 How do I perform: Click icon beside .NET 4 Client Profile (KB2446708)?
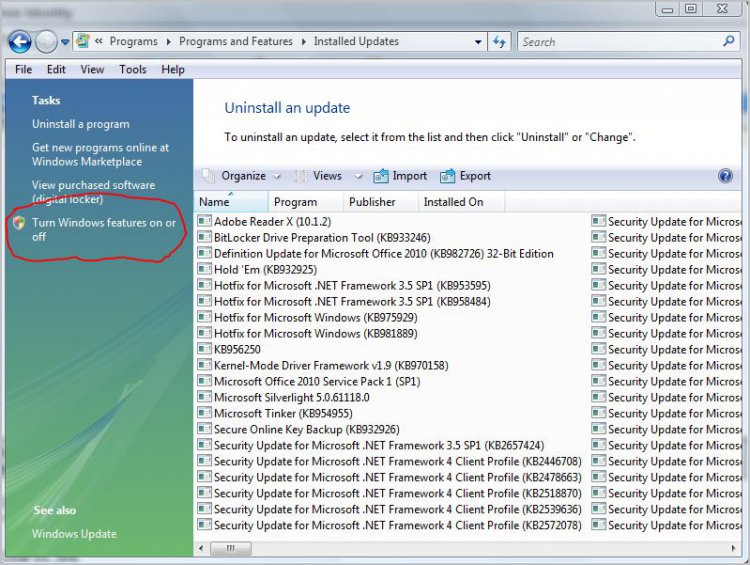coord(204,462)
